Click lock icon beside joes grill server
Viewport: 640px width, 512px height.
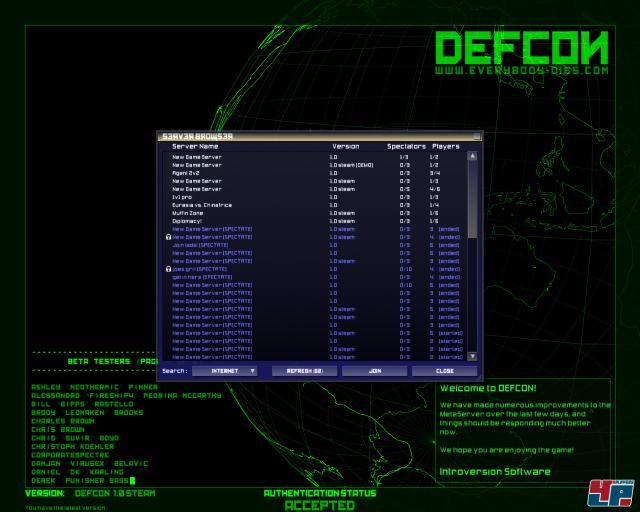pos(168,269)
